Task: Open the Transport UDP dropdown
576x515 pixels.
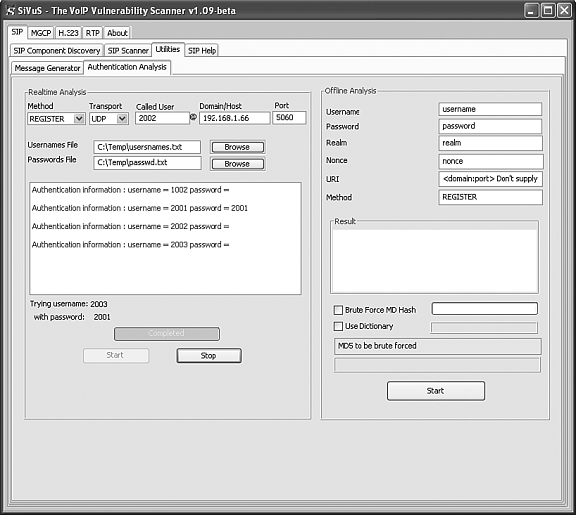Action: [x=122, y=119]
